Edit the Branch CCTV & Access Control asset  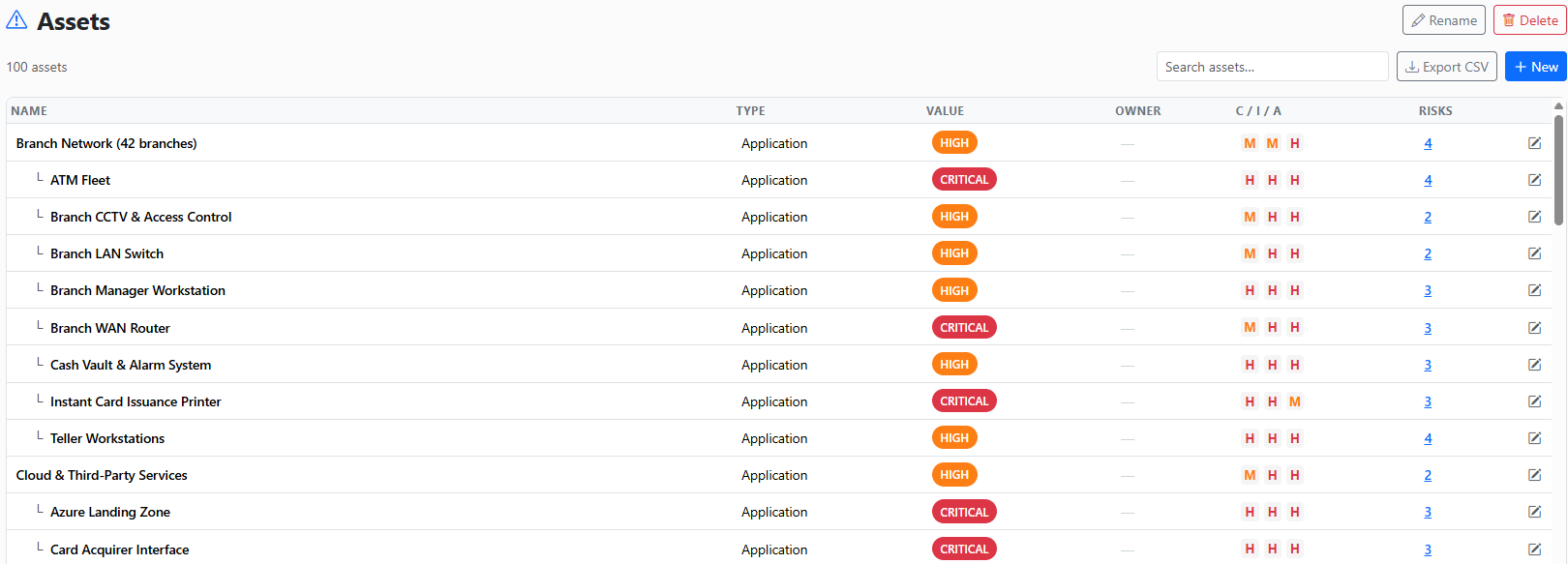pos(1534,217)
